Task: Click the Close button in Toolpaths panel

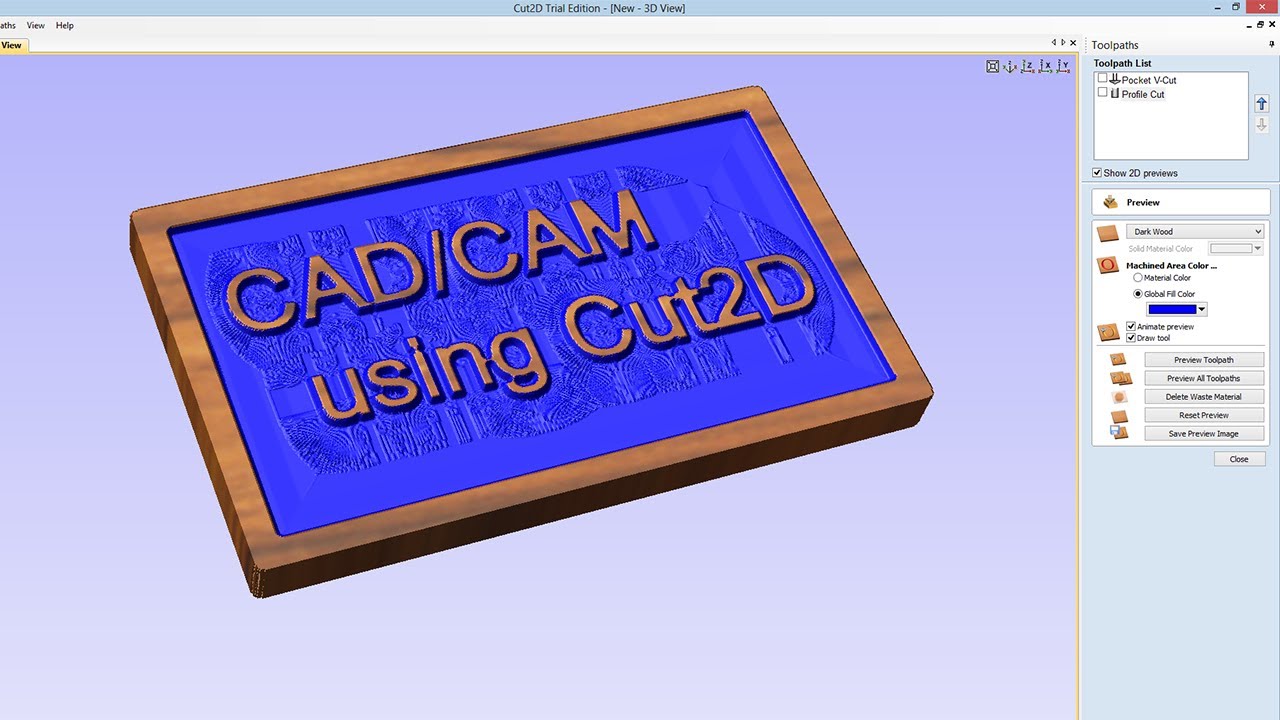Action: pyautogui.click(x=1239, y=459)
